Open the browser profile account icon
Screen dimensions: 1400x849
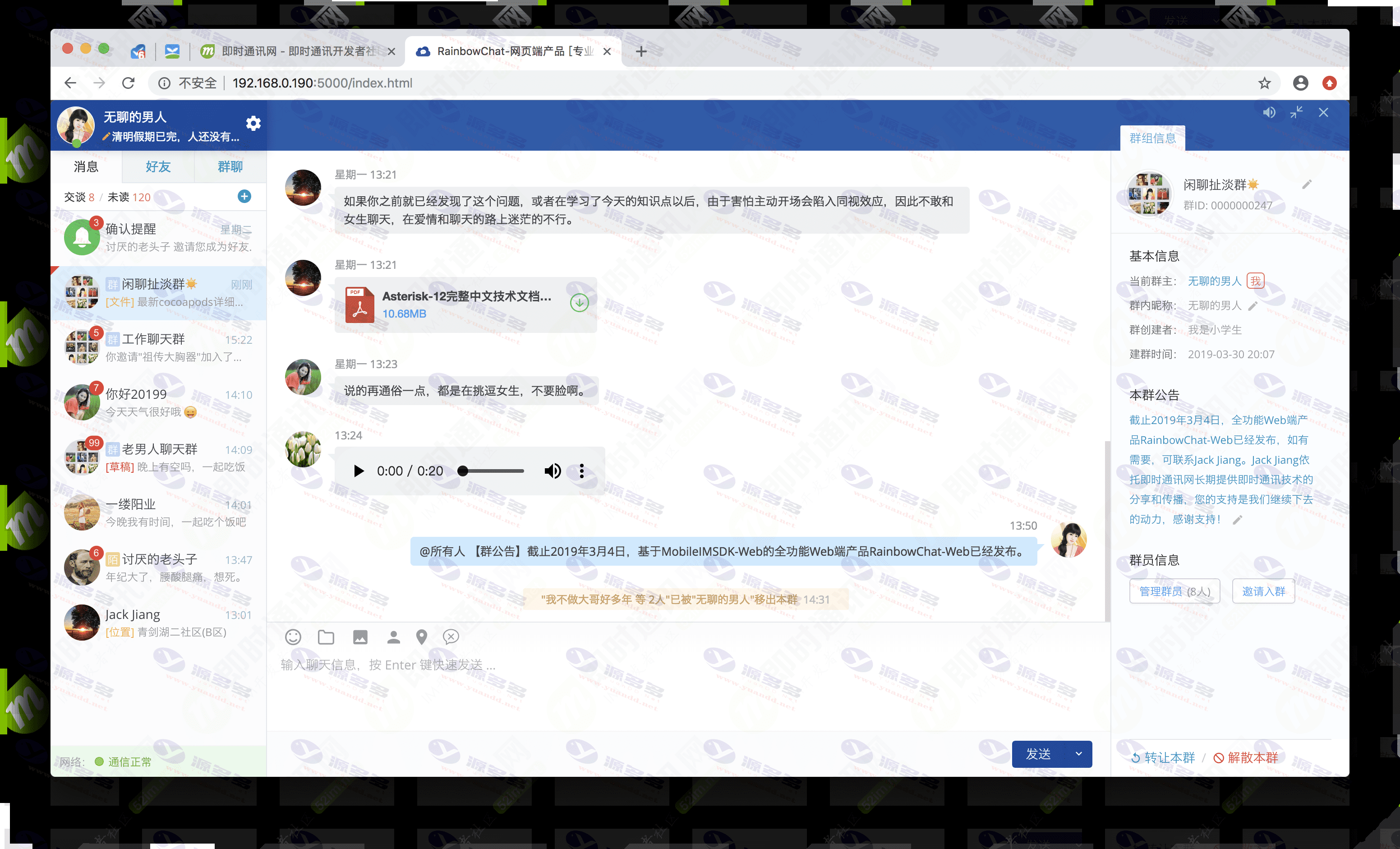1300,83
